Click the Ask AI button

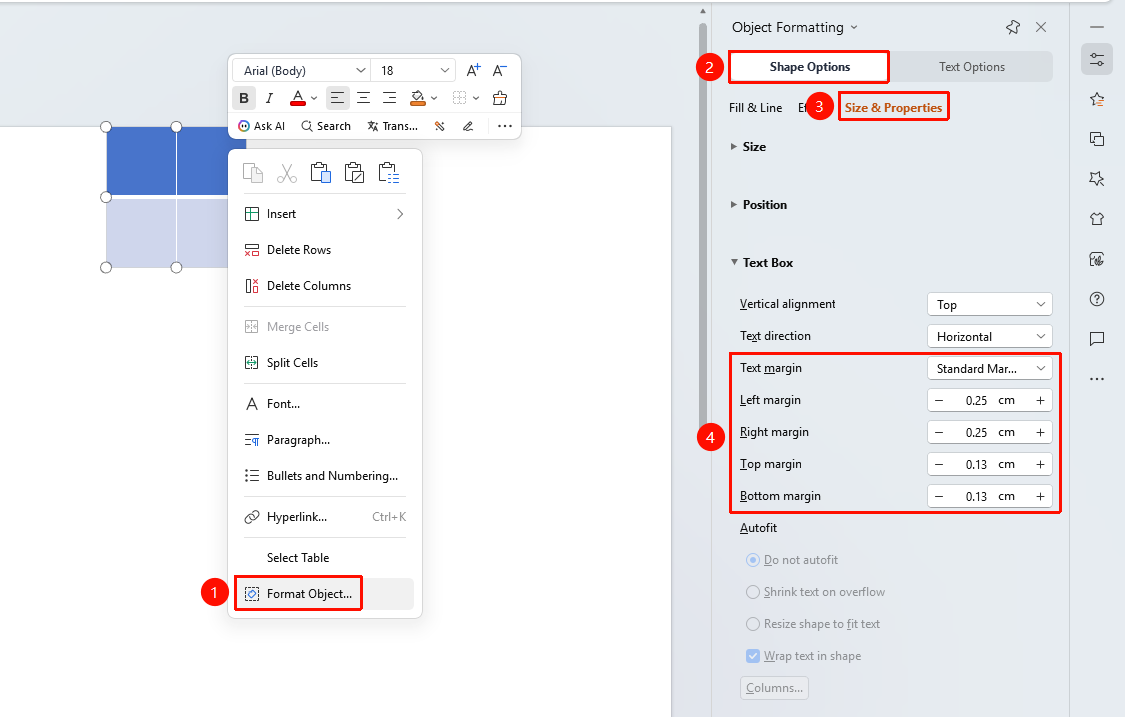(262, 126)
